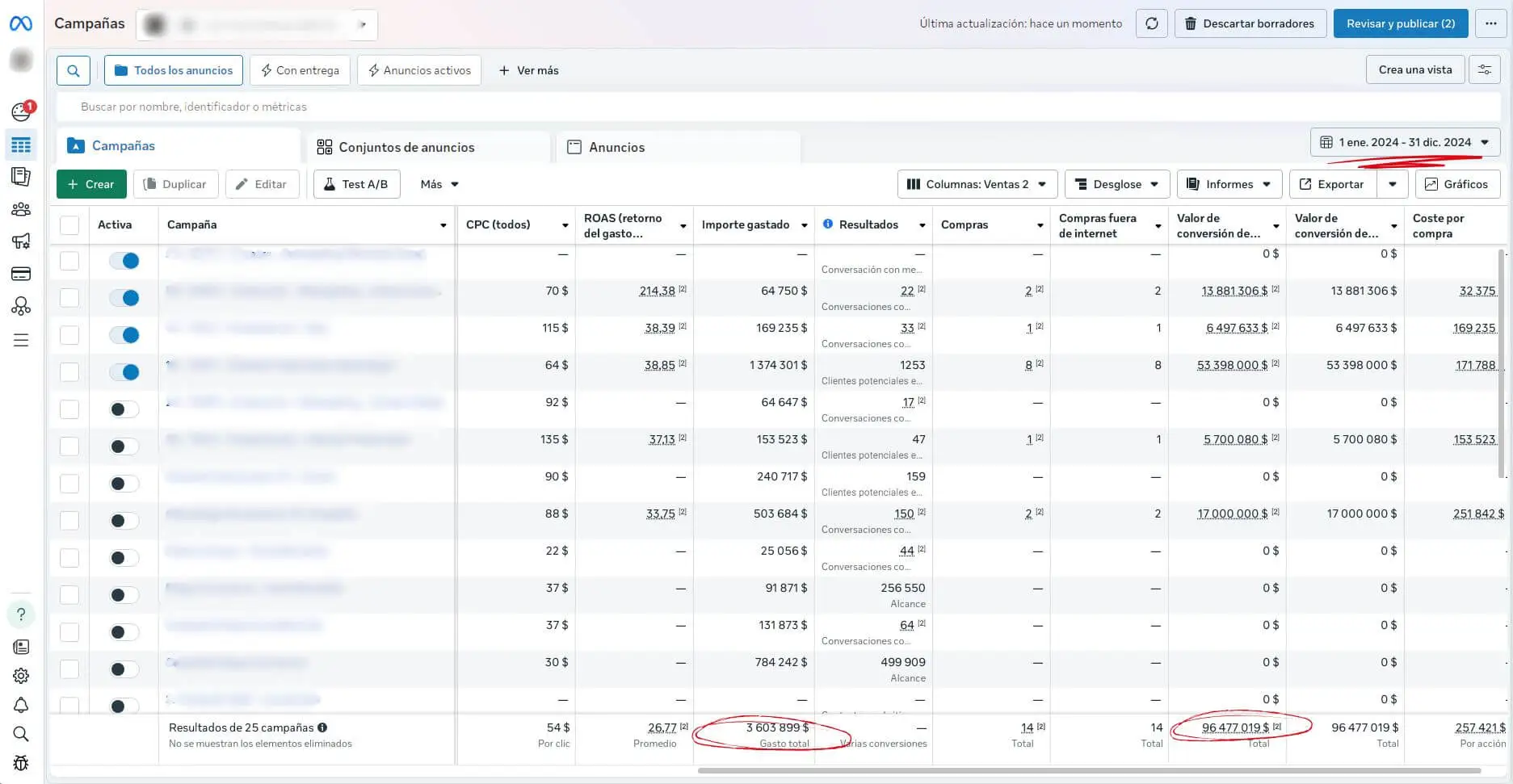Open the bug report icon
1513x784 pixels.
[21, 763]
